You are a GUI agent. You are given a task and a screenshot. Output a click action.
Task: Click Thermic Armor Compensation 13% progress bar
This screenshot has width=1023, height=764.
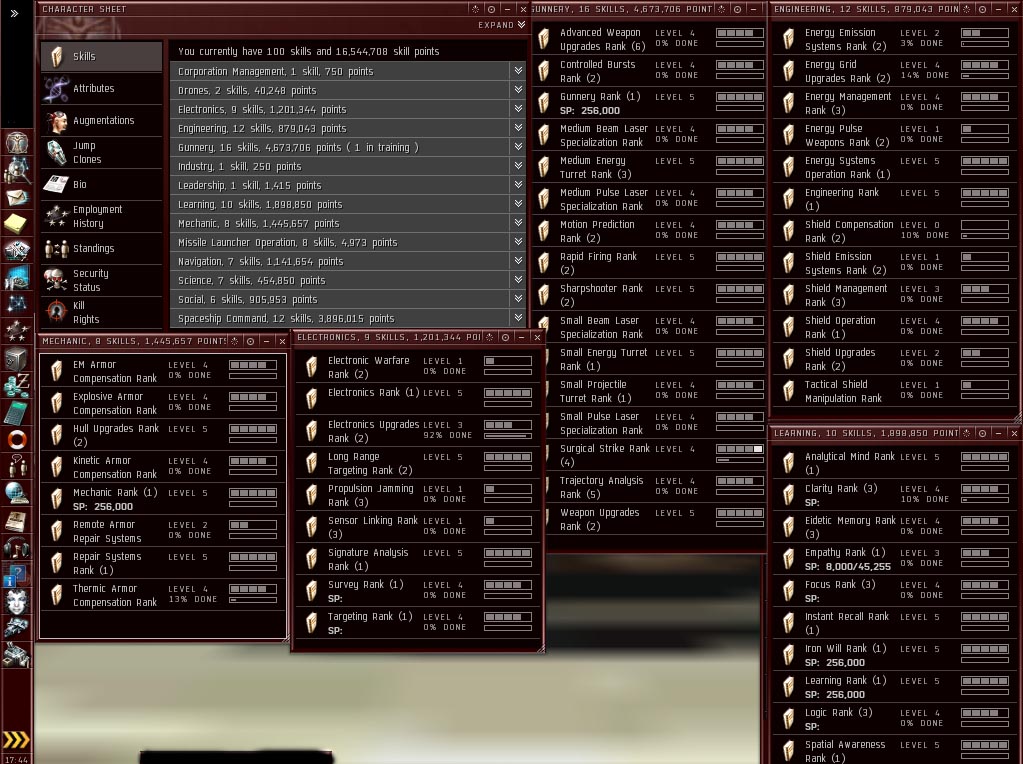(x=253, y=600)
